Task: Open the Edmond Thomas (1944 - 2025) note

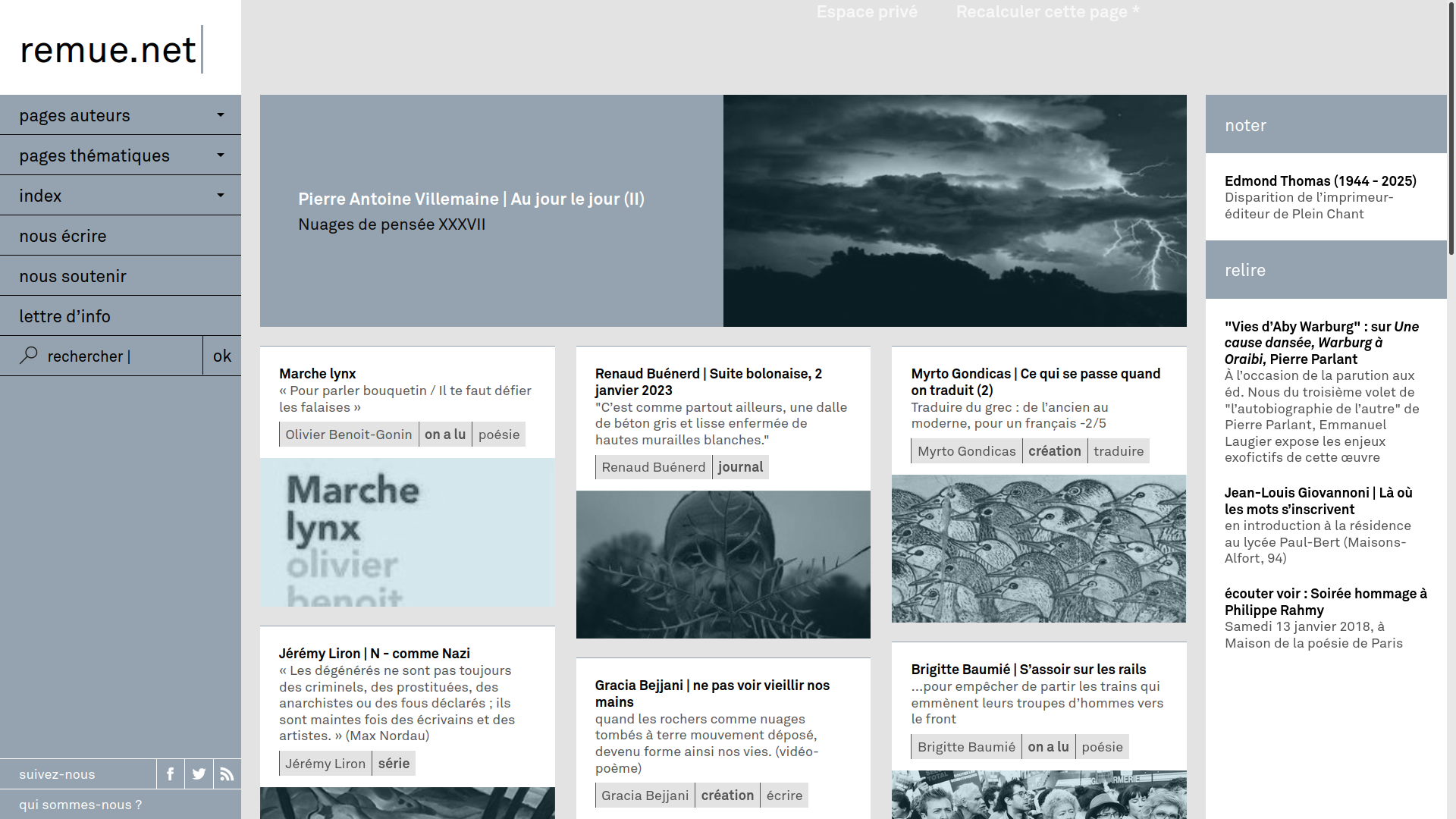Action: 1320,181
